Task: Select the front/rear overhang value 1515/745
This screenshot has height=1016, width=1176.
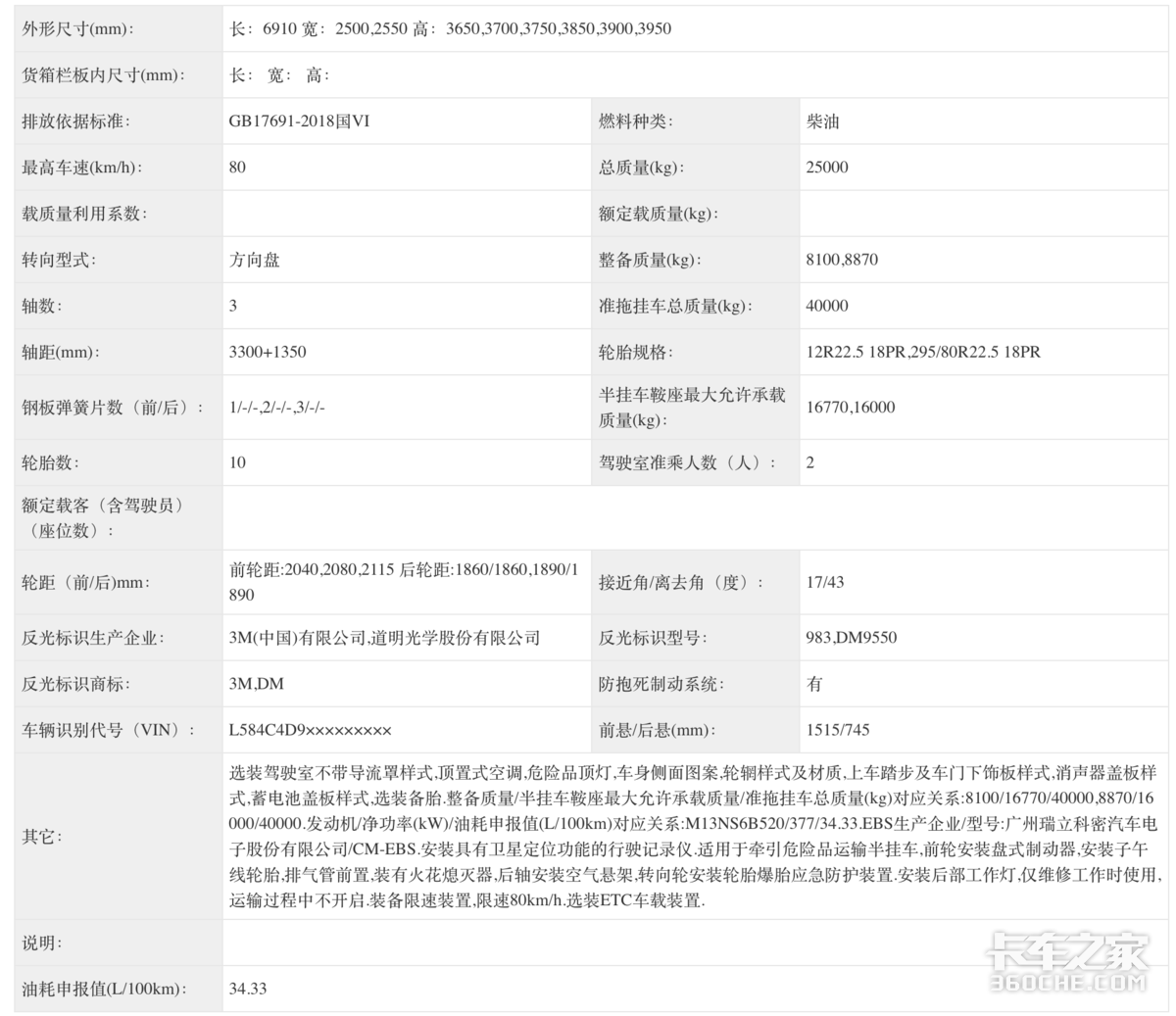Action: 838,730
